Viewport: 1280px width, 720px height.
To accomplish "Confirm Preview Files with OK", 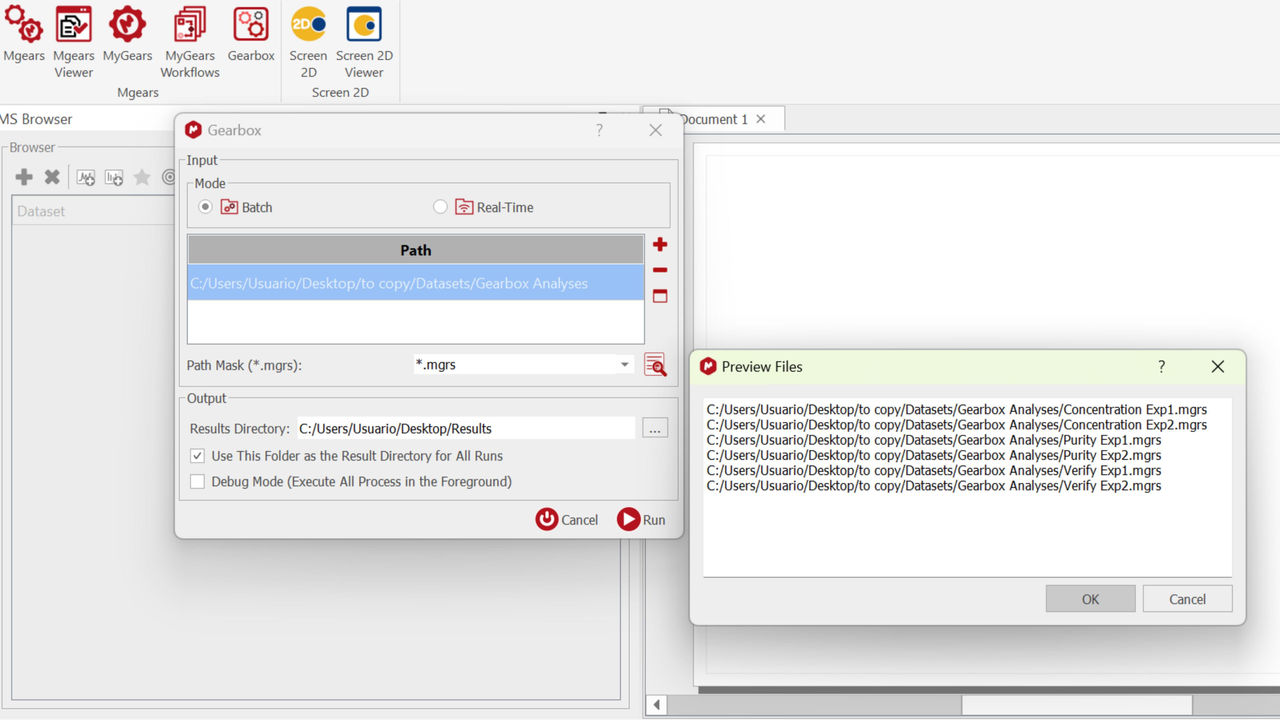I will [x=1090, y=599].
